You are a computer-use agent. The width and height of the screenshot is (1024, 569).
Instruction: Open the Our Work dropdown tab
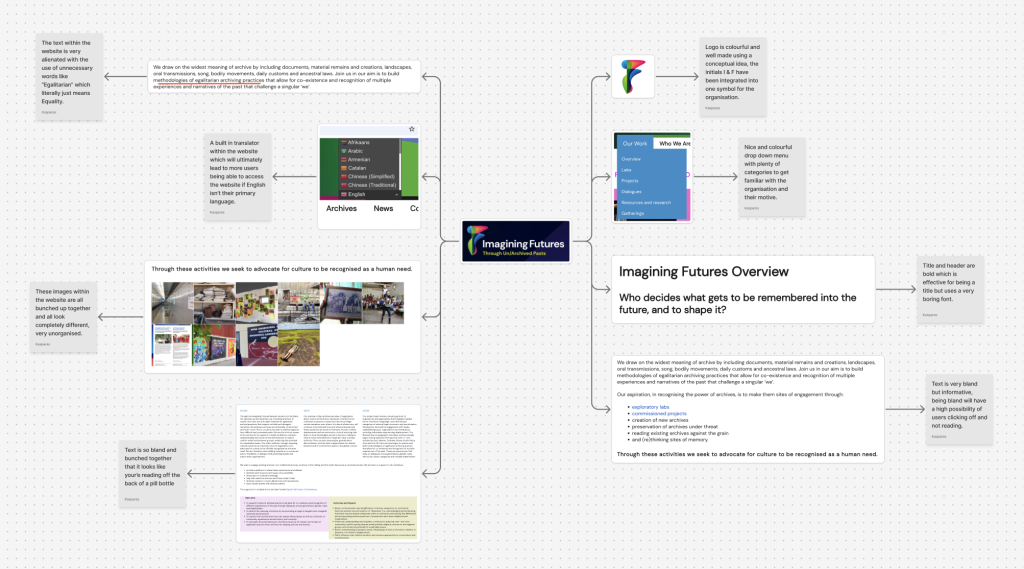pyautogui.click(x=634, y=143)
